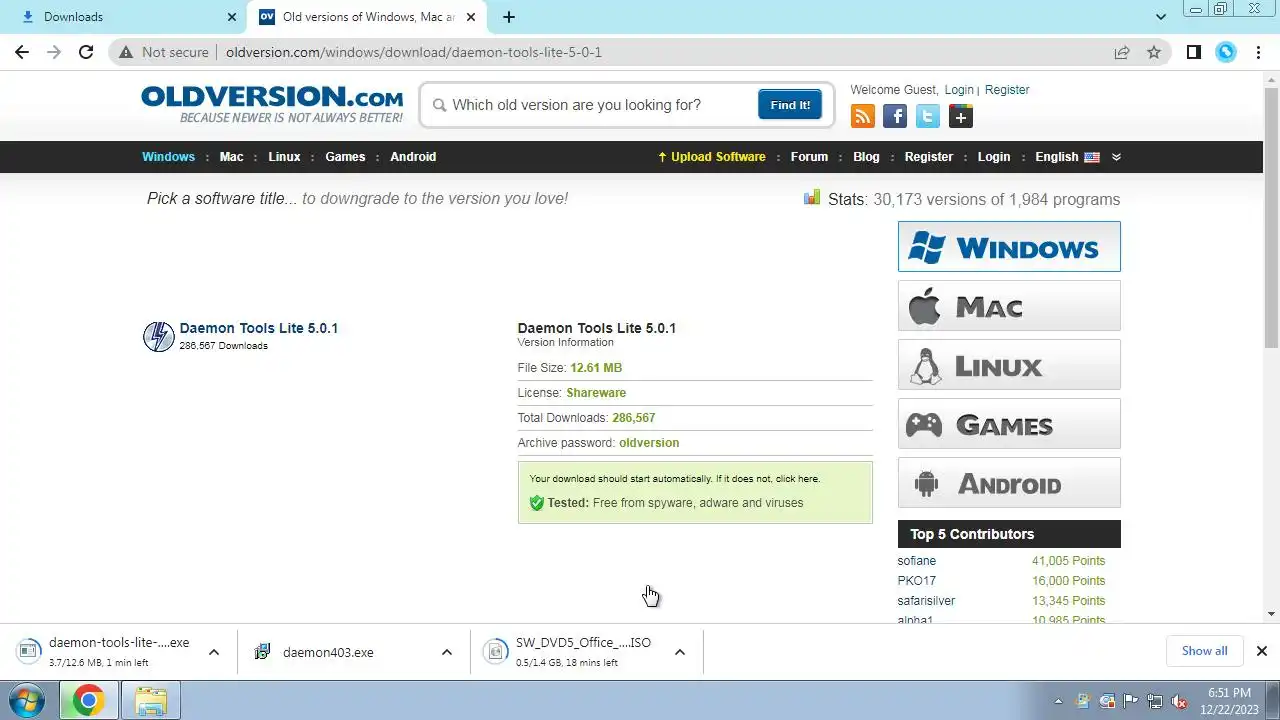Expand options for SW_DVD5_Office ISO download
The width and height of the screenshot is (1280, 720).
click(x=680, y=652)
